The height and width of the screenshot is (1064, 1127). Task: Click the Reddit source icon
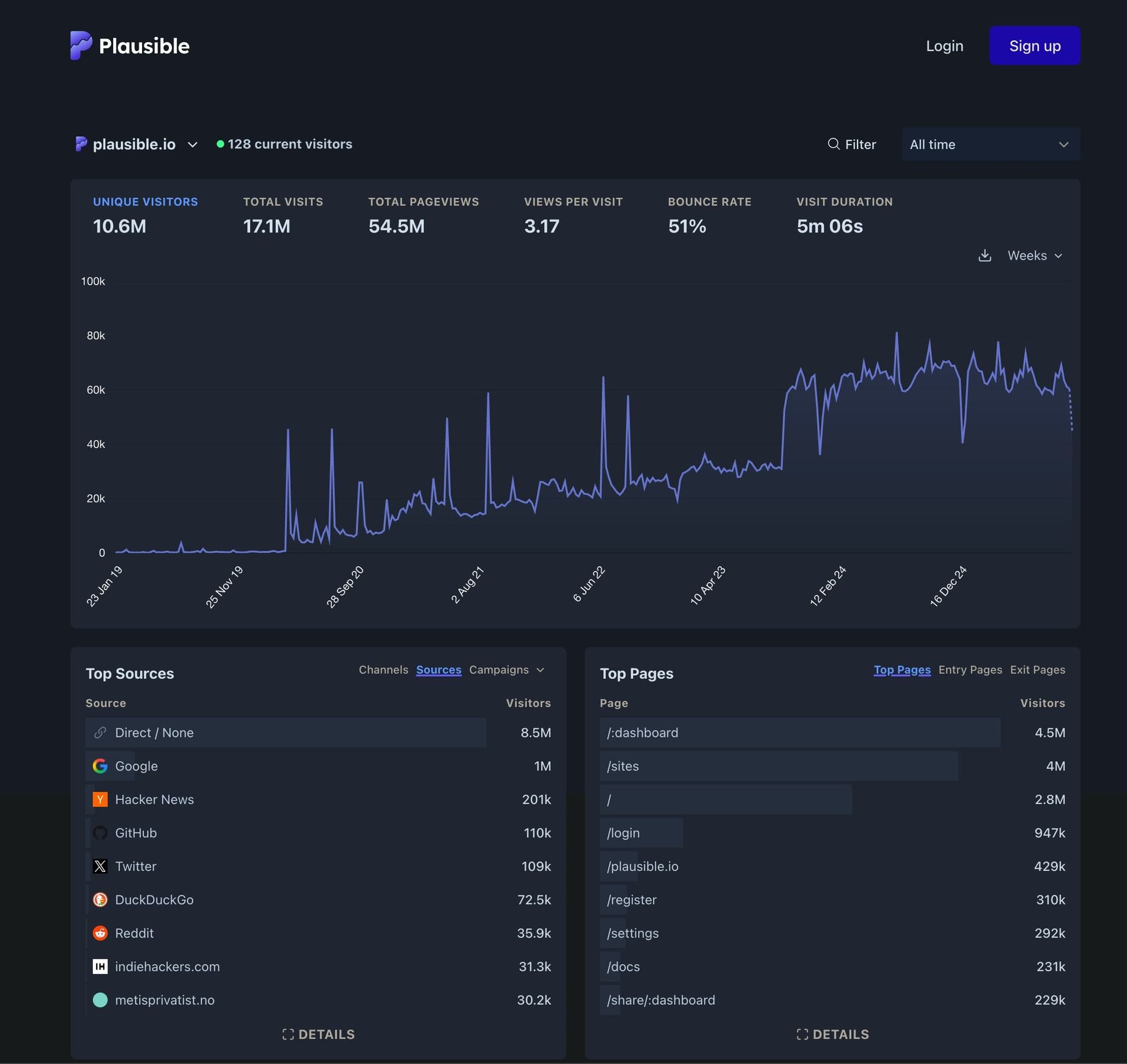pos(100,933)
